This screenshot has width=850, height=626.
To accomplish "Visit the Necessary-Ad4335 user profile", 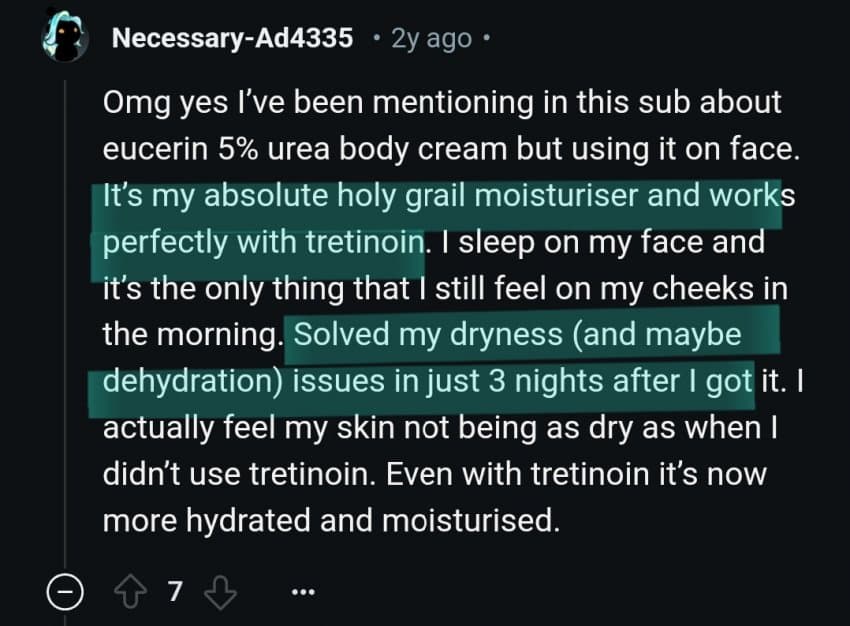I will (233, 38).
